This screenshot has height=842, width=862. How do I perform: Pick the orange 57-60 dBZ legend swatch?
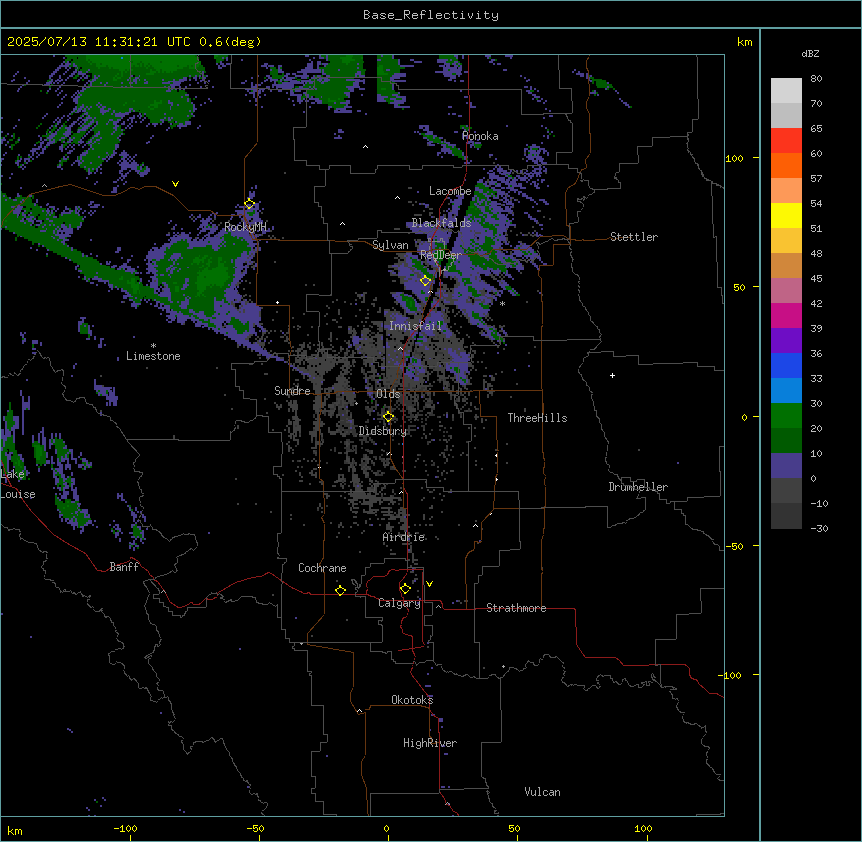point(786,165)
